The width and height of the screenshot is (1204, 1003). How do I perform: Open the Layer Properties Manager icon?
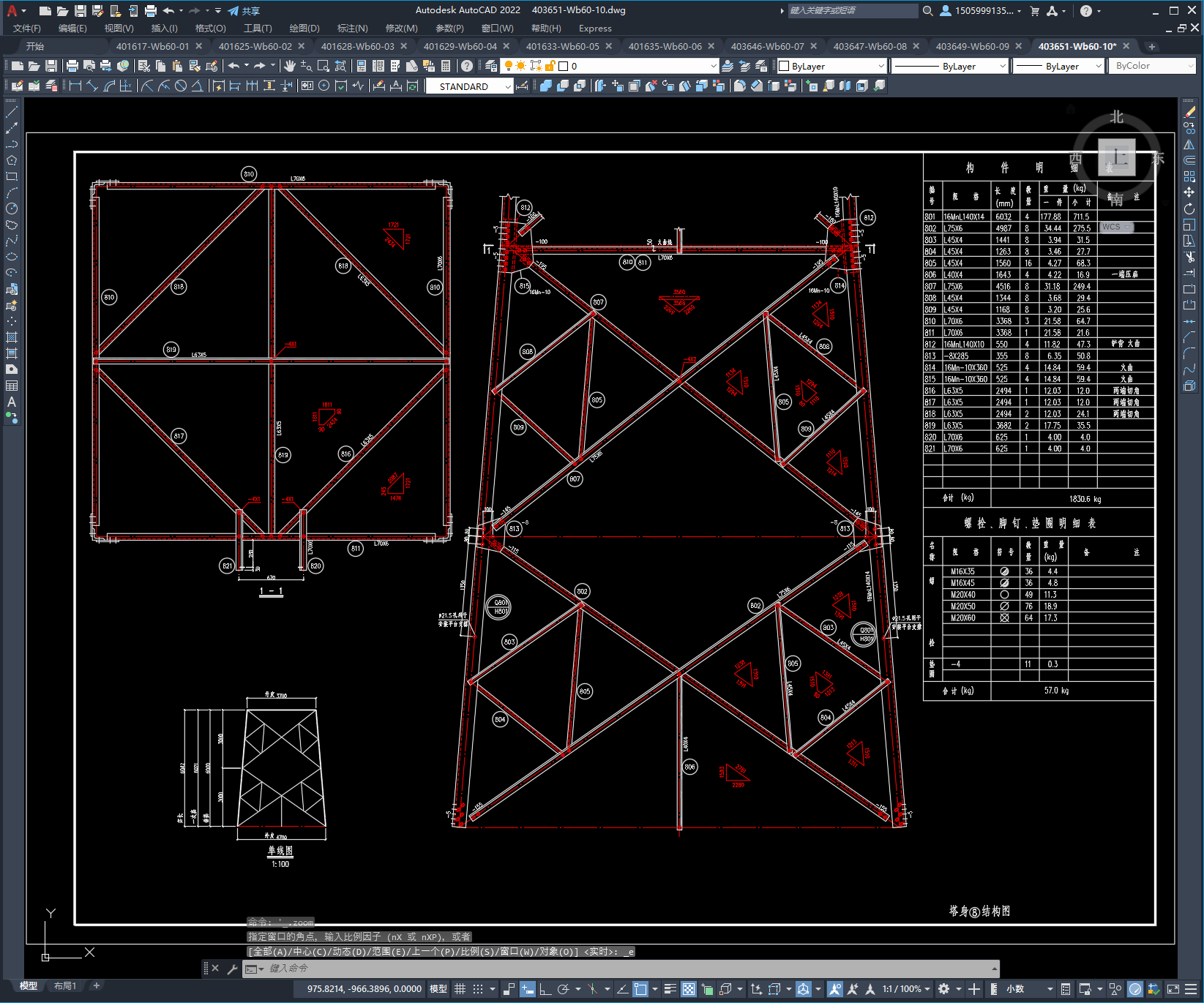pos(490,66)
